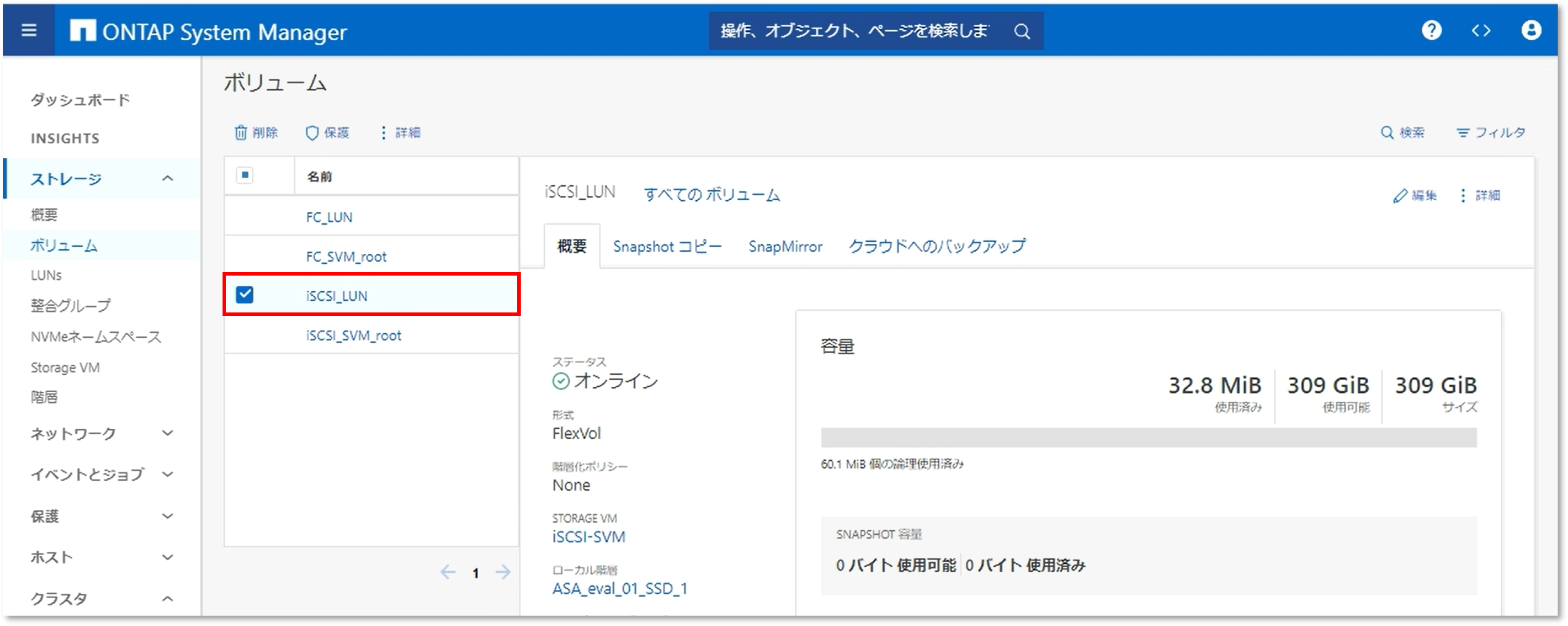Open the API log code icon

1481,30
